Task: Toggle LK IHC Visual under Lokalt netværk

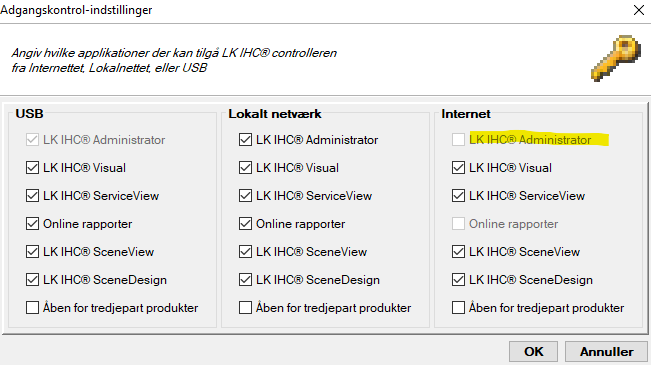Action: (245, 168)
